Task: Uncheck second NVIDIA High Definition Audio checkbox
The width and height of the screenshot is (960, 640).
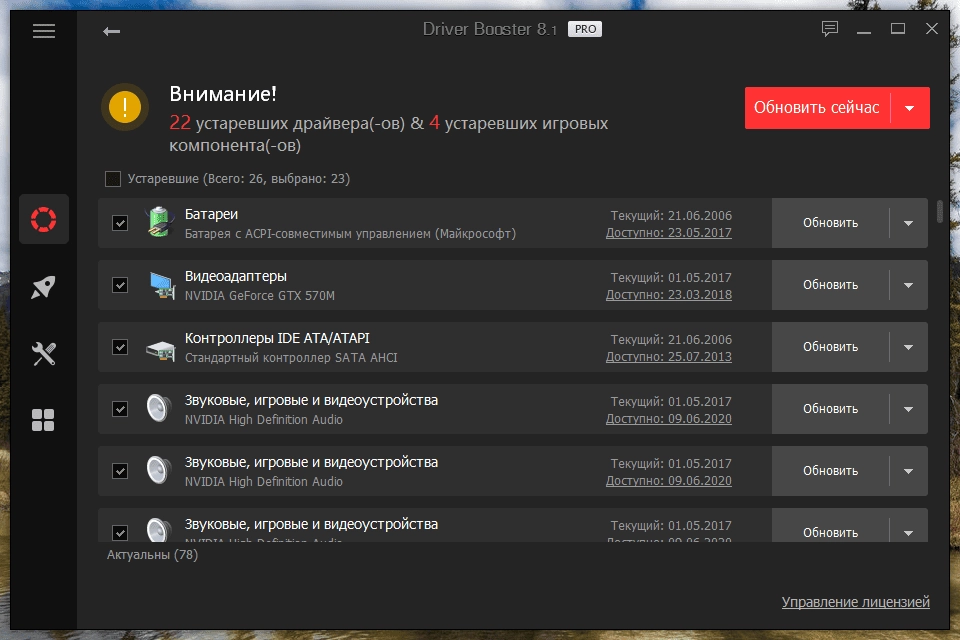Action: (x=120, y=471)
